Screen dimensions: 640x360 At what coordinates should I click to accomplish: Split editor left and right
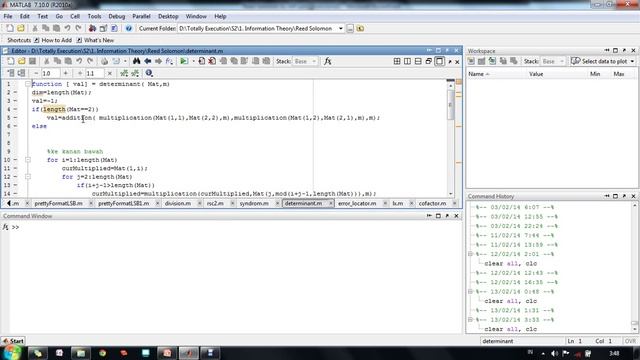pos(407,61)
